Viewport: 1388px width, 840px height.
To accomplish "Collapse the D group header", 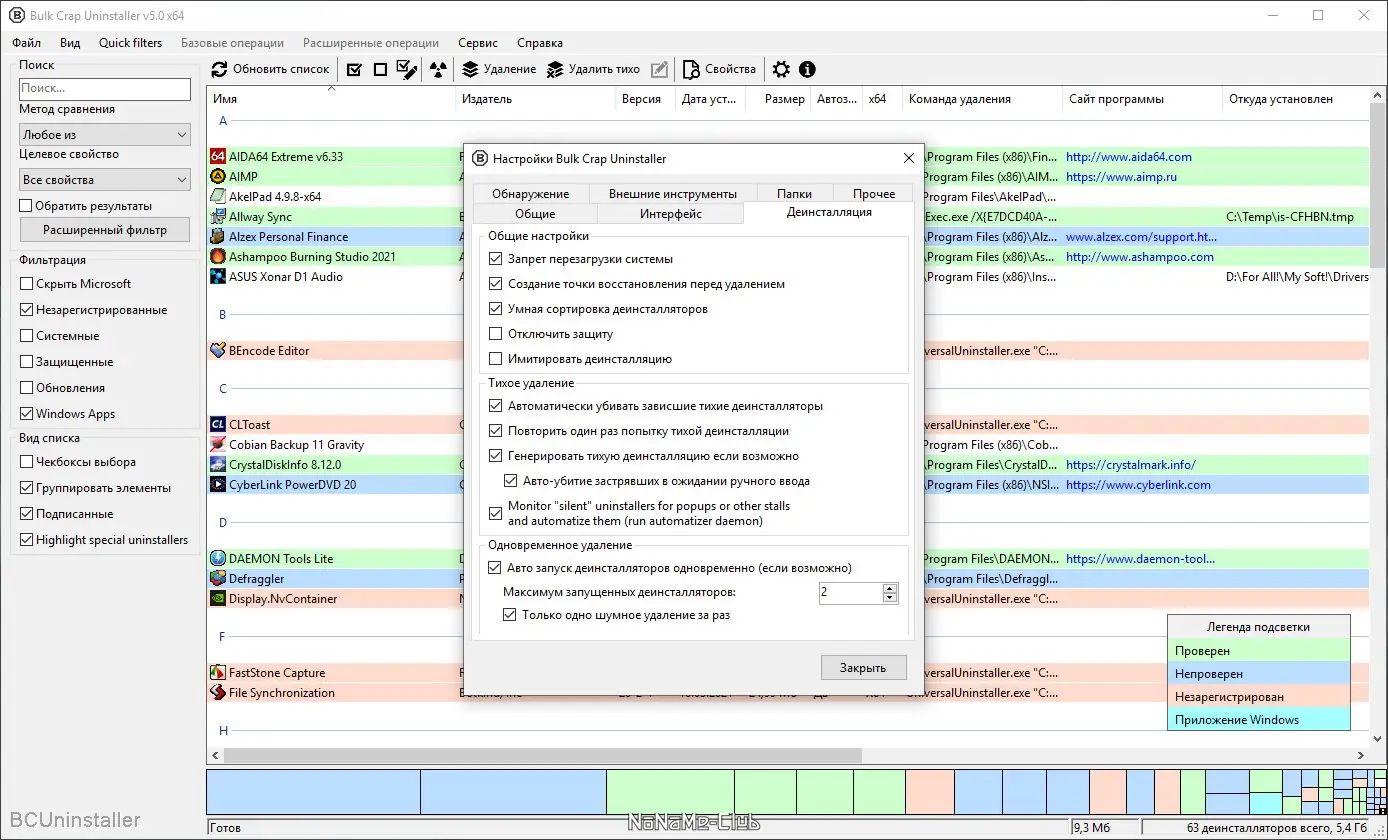I will (223, 523).
